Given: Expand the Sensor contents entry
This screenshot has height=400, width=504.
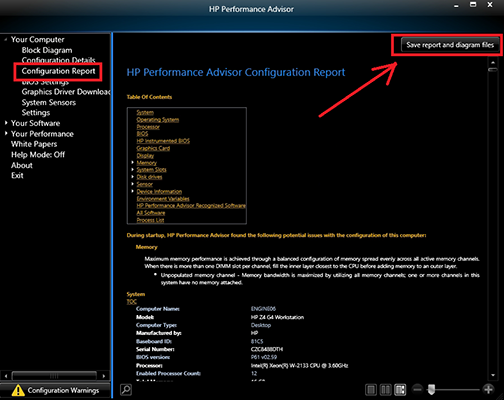Looking at the screenshot, I should (133, 184).
